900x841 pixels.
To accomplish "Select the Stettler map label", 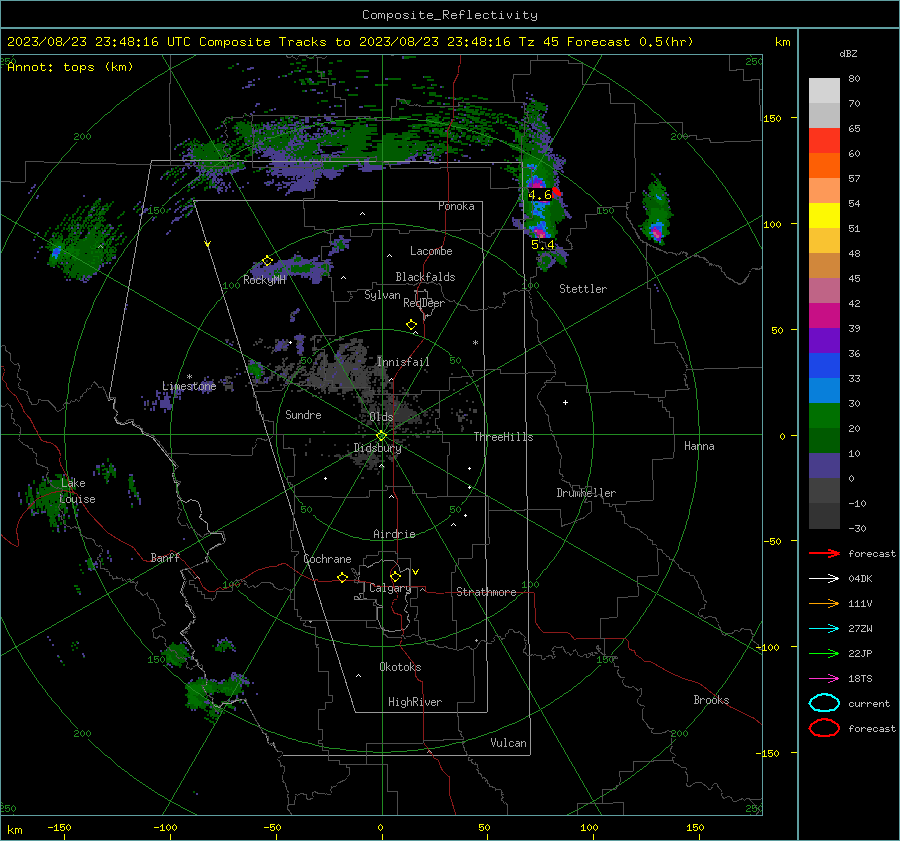I will 583,289.
